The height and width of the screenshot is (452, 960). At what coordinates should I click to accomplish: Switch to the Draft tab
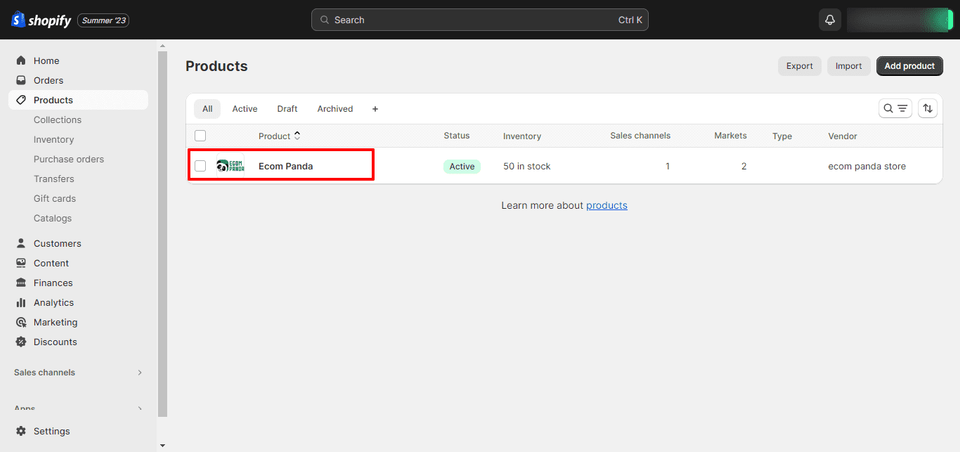[x=287, y=108]
